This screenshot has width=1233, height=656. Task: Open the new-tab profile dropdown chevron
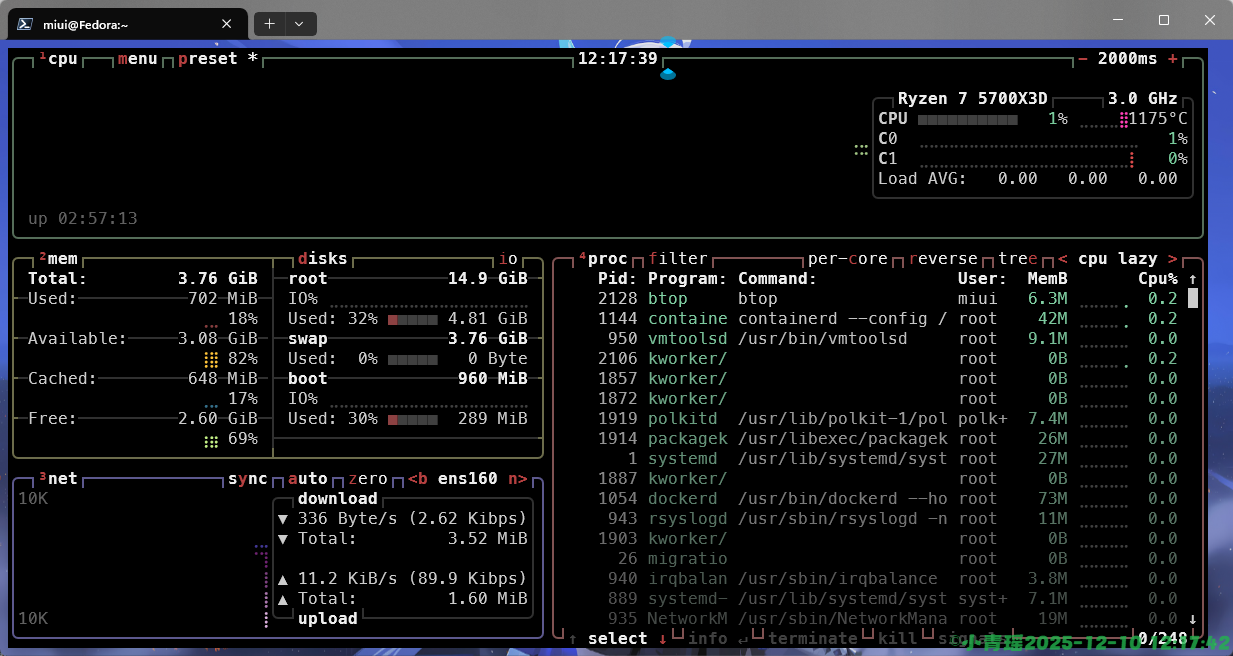299,24
